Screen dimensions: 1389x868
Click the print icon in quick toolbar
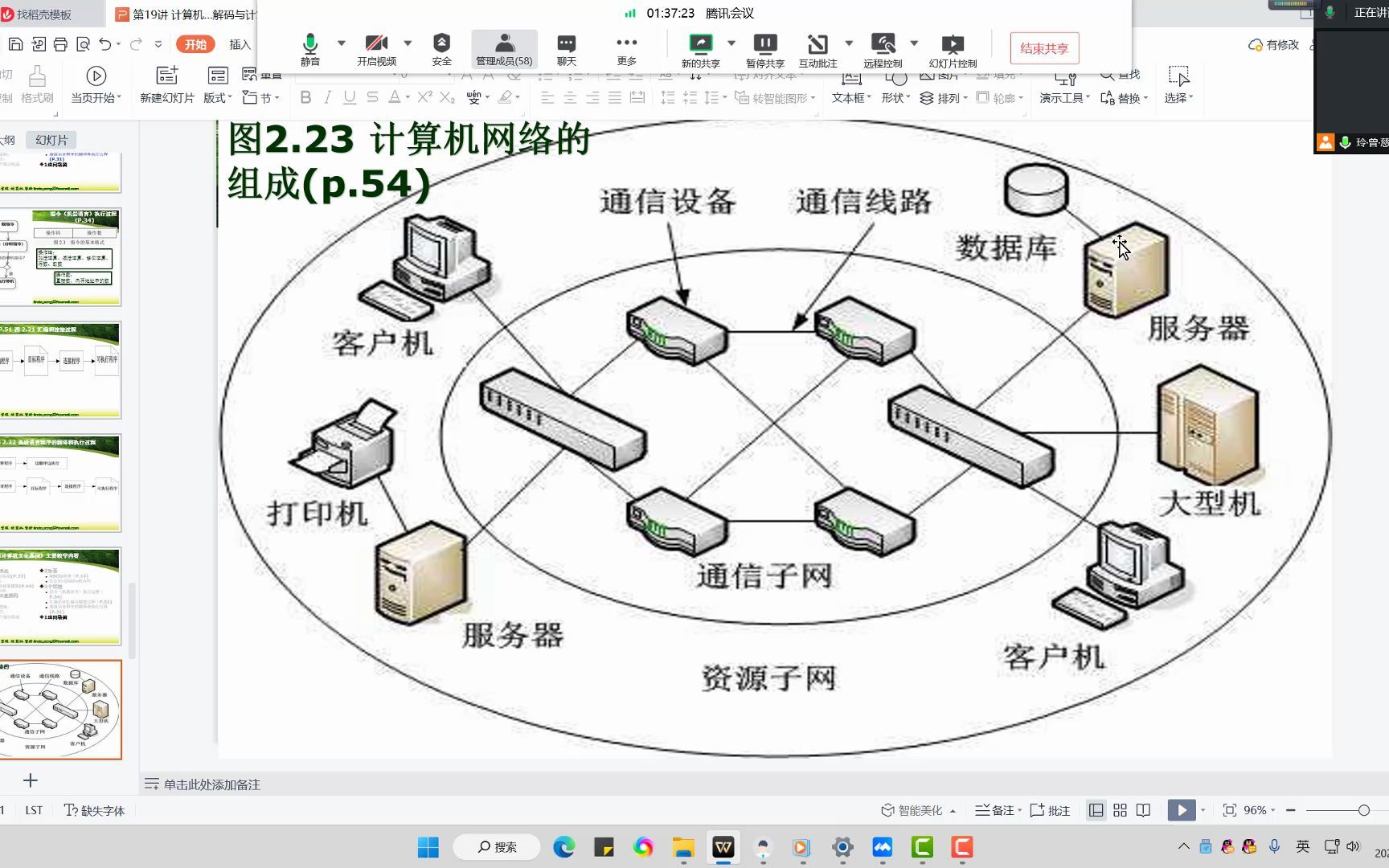[60, 44]
